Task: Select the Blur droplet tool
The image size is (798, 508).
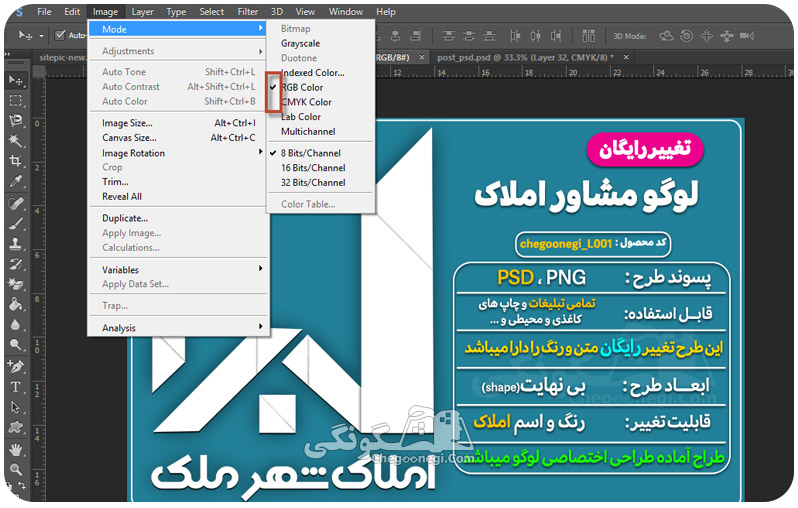Action: 16,325
